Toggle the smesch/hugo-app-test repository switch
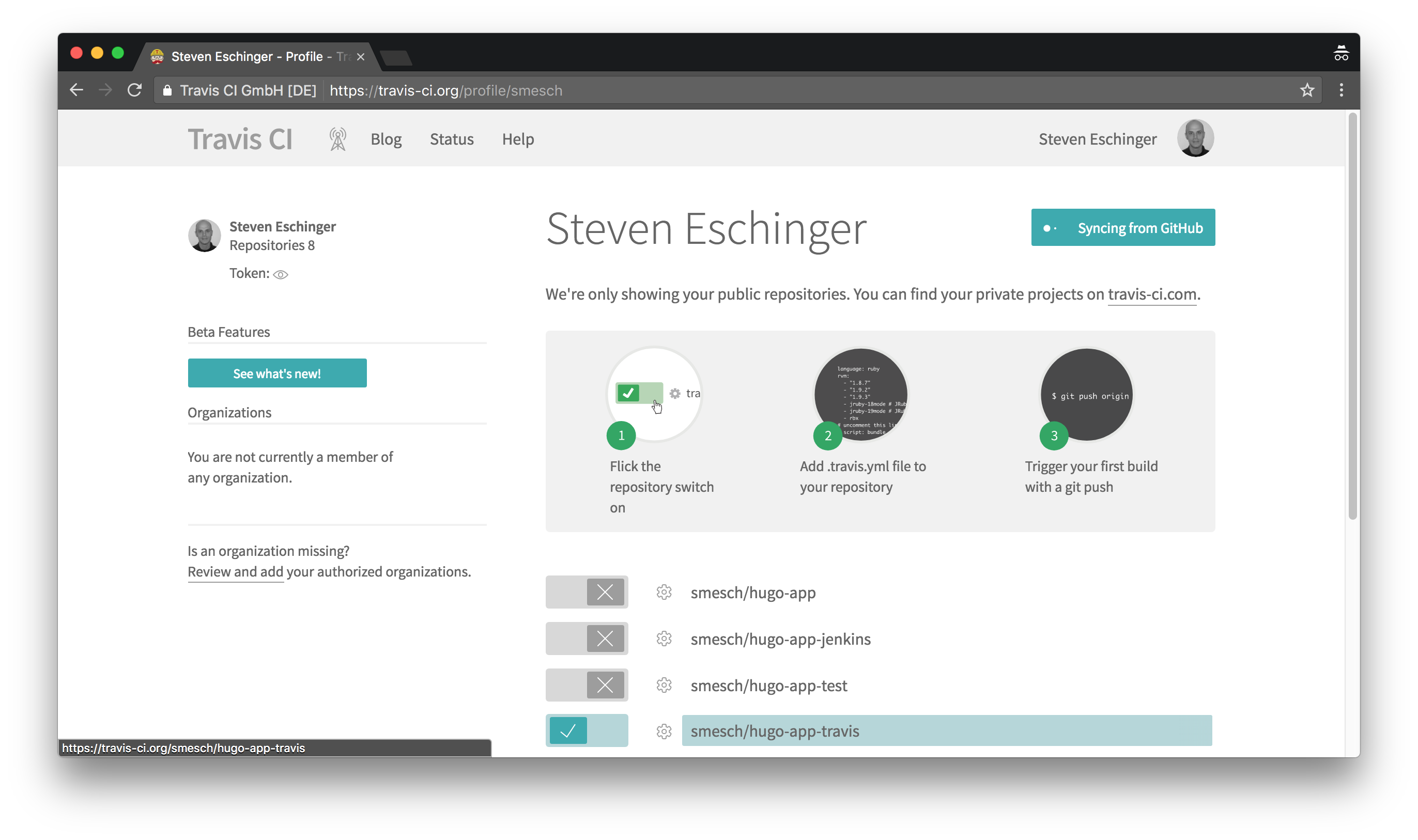 pos(587,685)
